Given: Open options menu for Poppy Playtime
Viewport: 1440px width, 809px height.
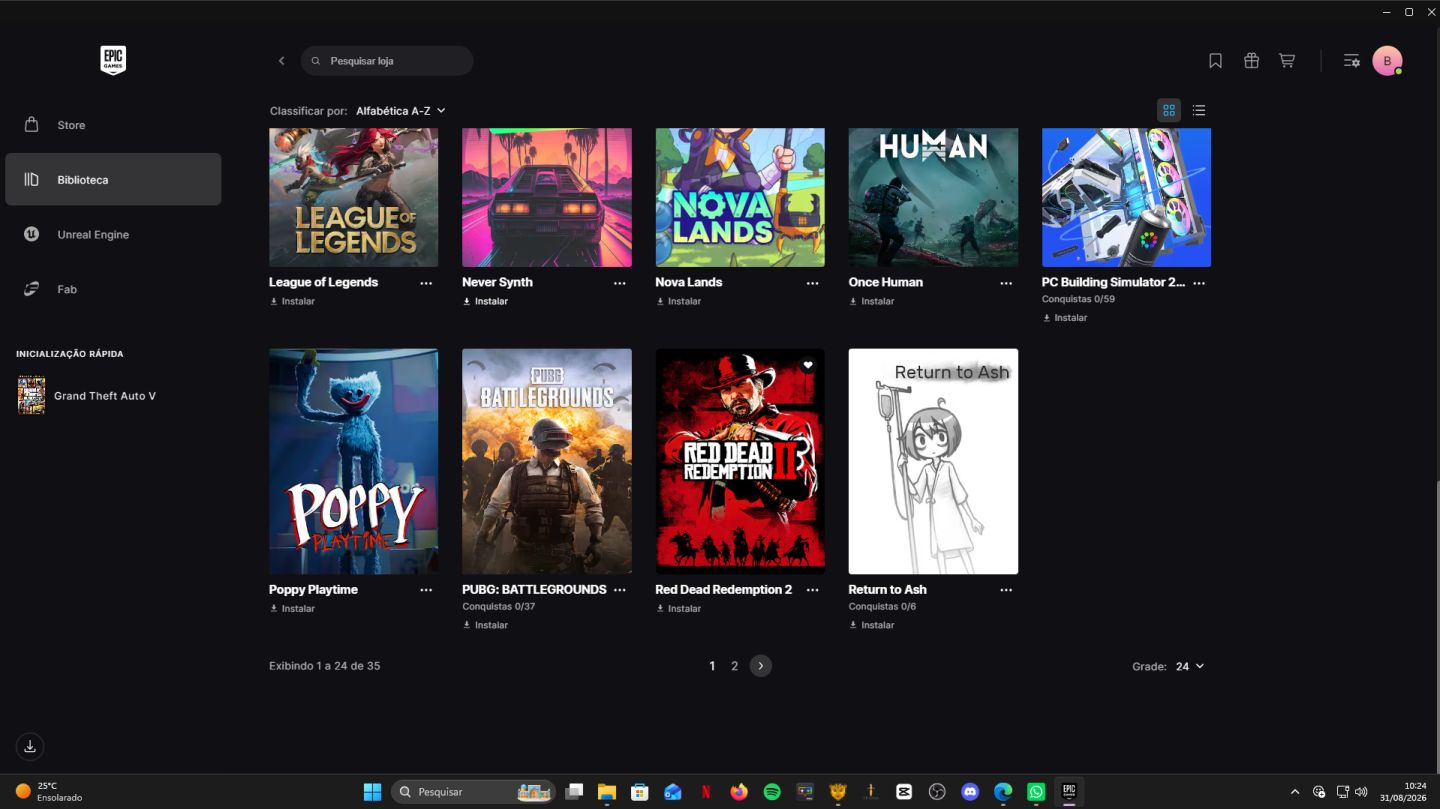Looking at the screenshot, I should pos(426,590).
